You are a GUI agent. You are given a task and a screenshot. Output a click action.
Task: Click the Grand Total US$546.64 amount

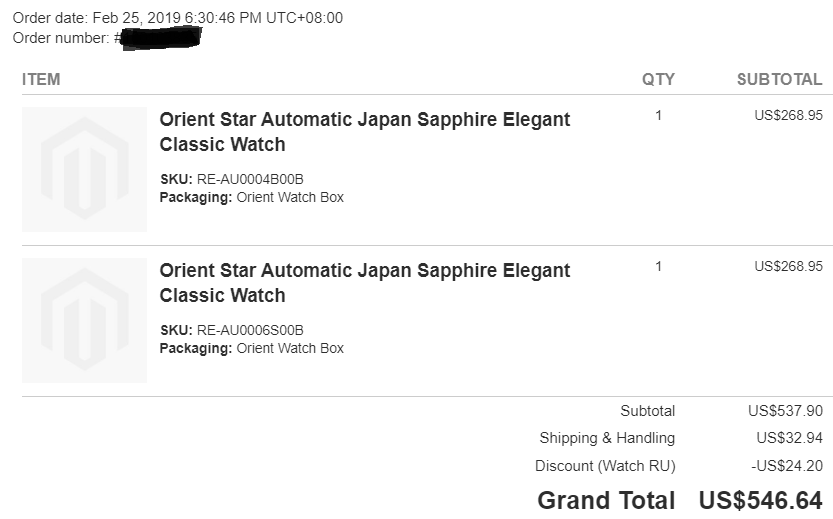760,500
